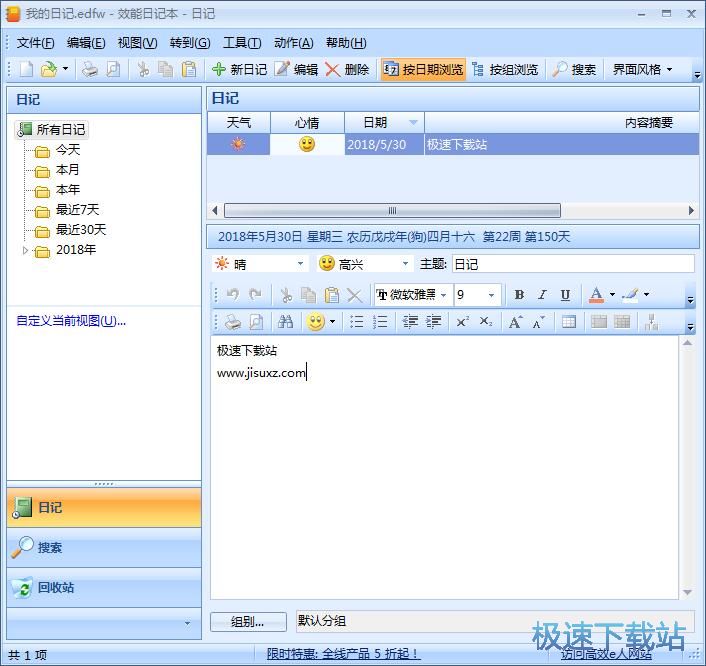Click the 组别... button
The width and height of the screenshot is (706, 666).
248,622
